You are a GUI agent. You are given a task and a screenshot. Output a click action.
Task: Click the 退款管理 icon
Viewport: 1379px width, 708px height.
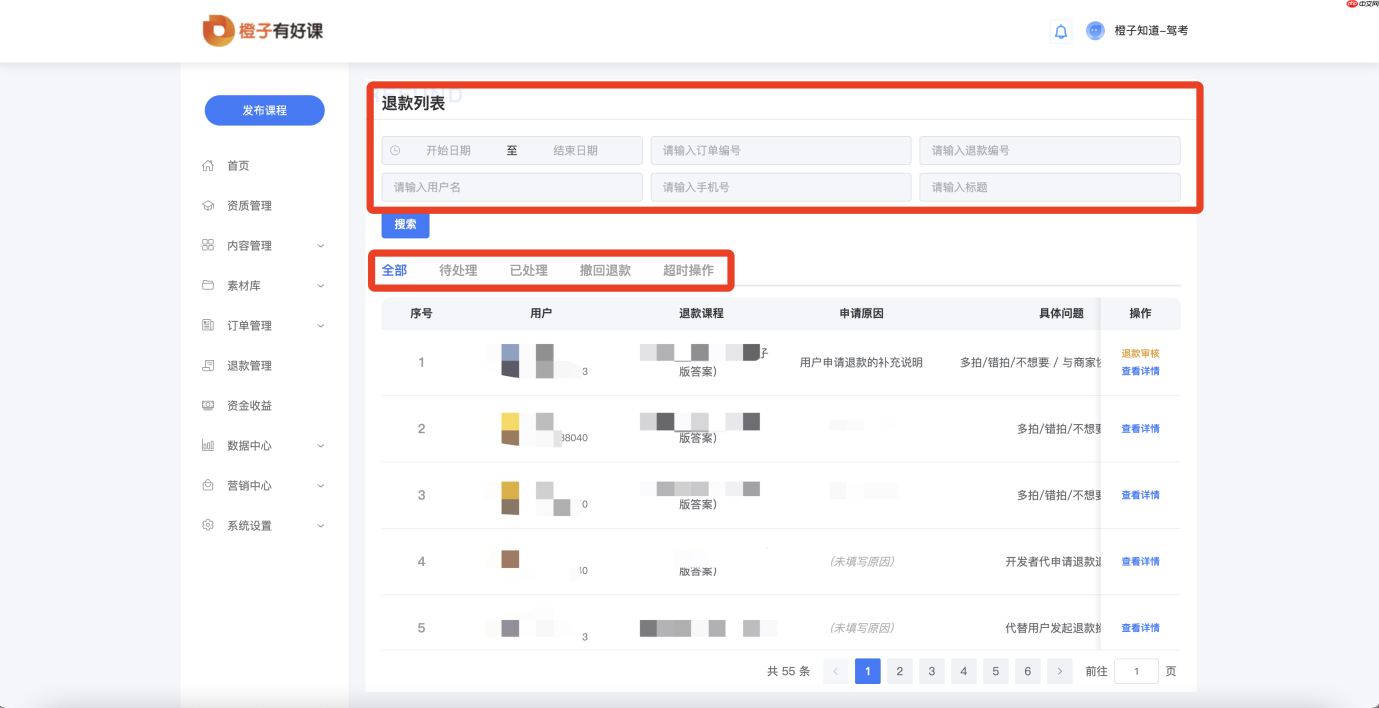click(208, 365)
